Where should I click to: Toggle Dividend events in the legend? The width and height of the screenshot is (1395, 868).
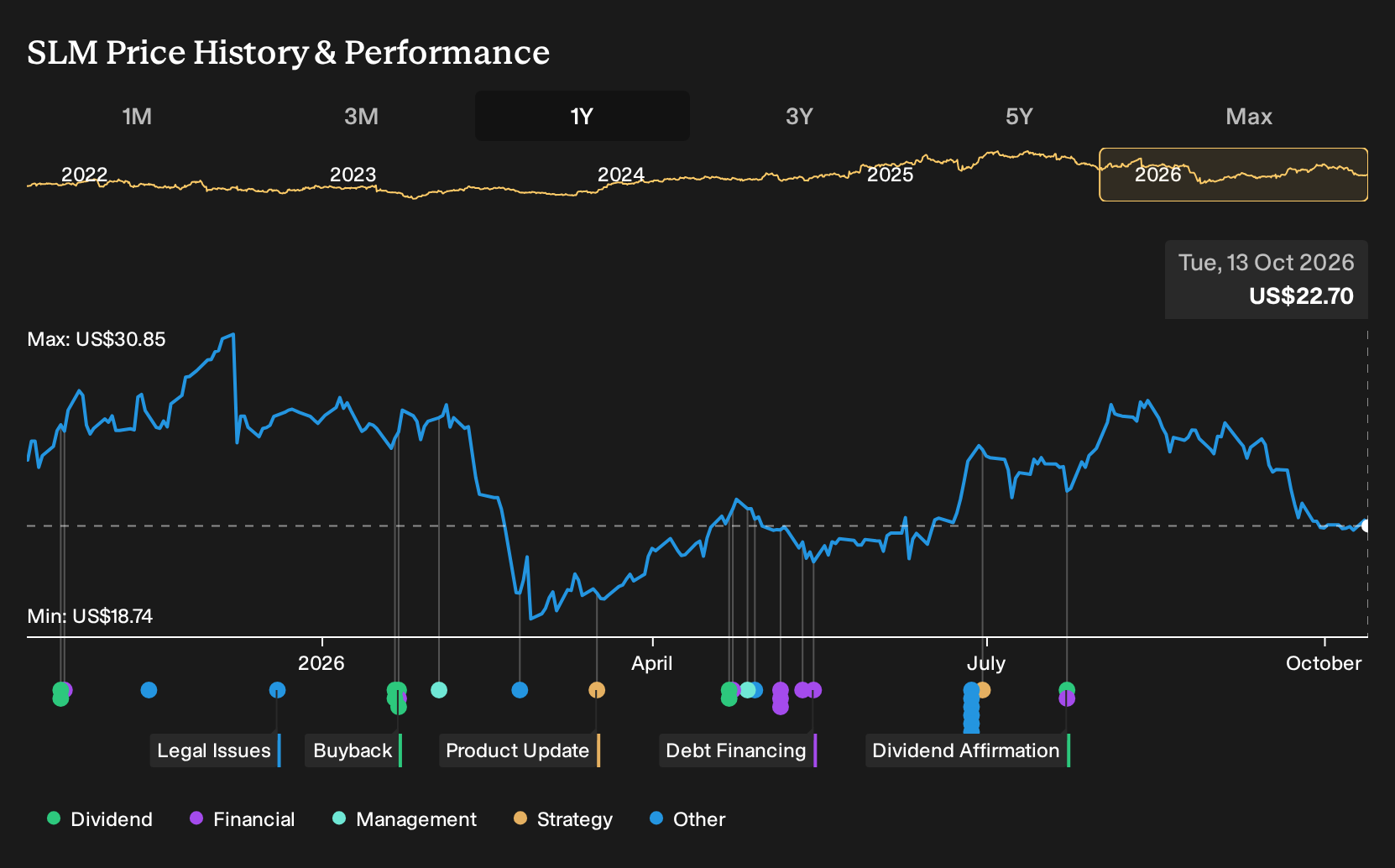(100, 819)
